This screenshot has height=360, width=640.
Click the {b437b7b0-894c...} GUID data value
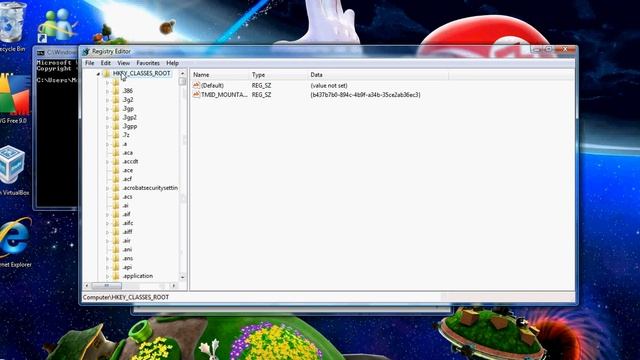pyautogui.click(x=365, y=94)
